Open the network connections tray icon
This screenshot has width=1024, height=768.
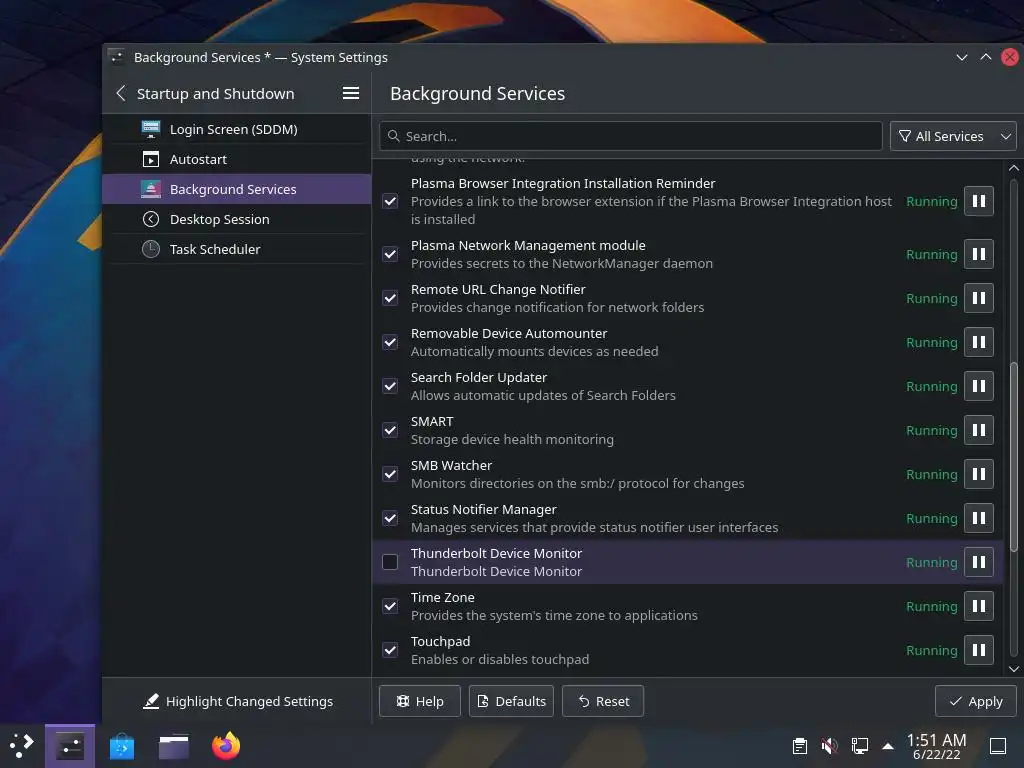tap(859, 746)
